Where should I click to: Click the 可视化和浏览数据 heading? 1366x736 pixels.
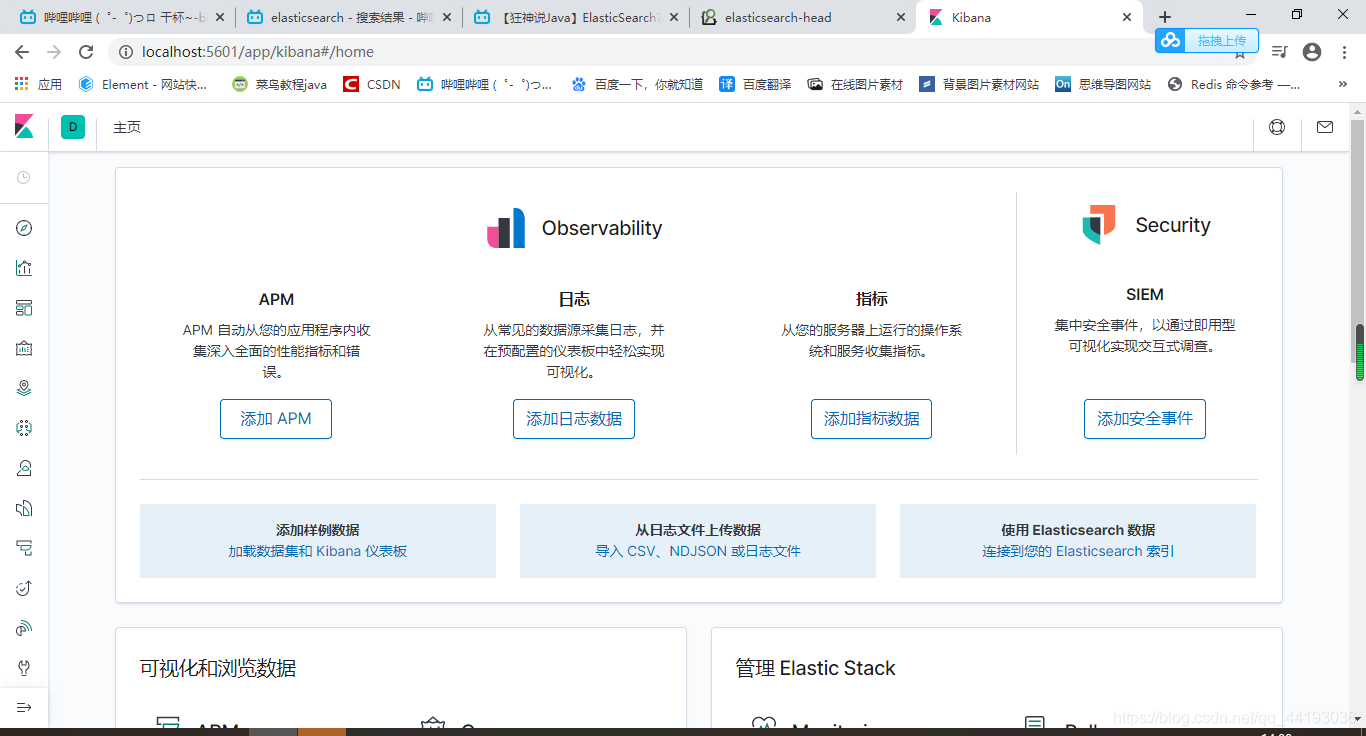pos(218,668)
